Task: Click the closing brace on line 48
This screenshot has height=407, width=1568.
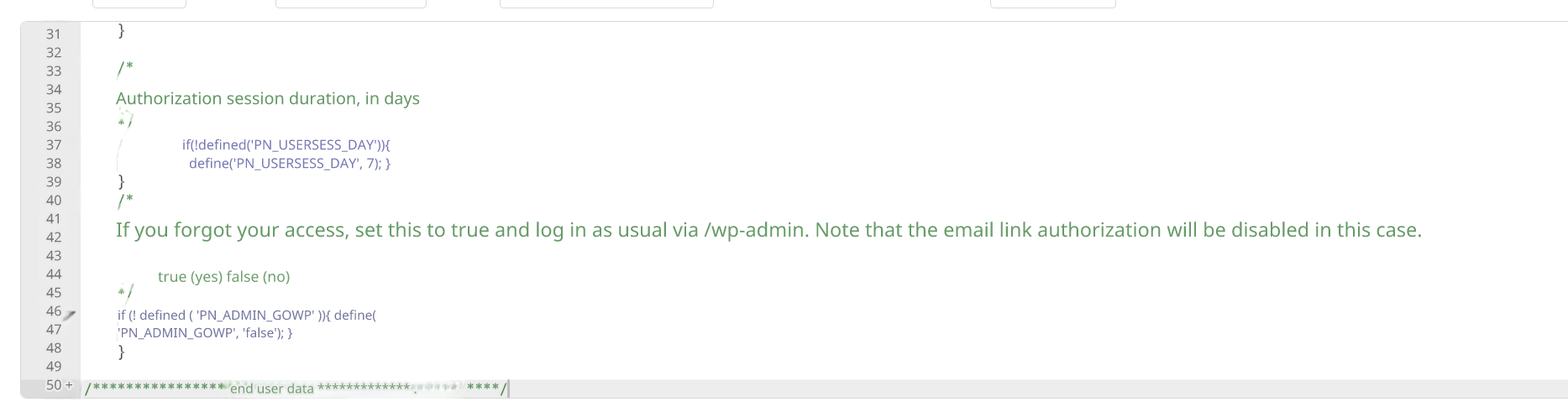Action: click(x=121, y=352)
